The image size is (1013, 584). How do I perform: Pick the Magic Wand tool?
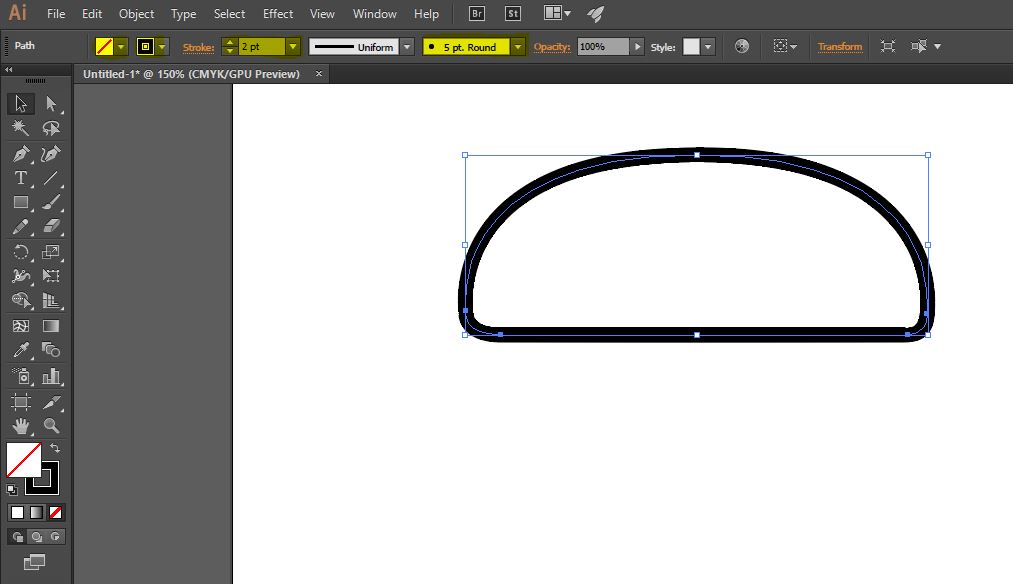pos(20,129)
